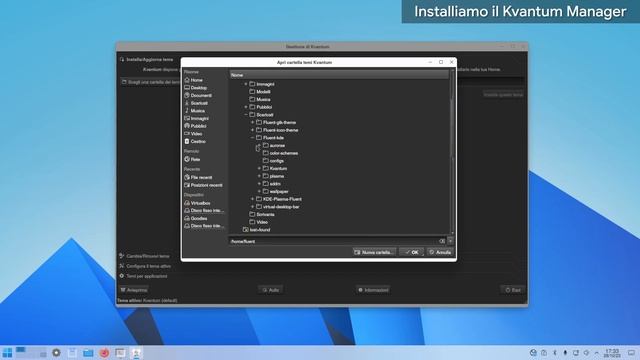Select Musica in the places sidebar
The width and height of the screenshot is (640, 360).
[195, 111]
